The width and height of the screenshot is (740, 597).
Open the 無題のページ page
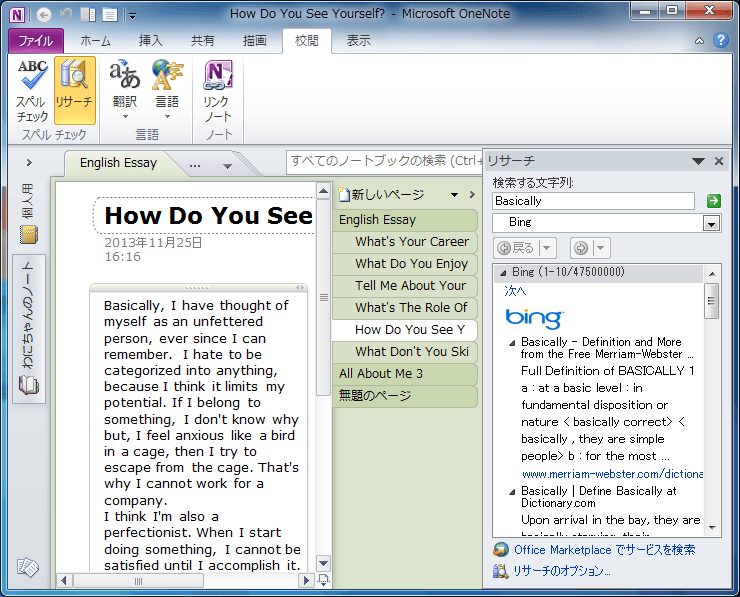[x=405, y=395]
